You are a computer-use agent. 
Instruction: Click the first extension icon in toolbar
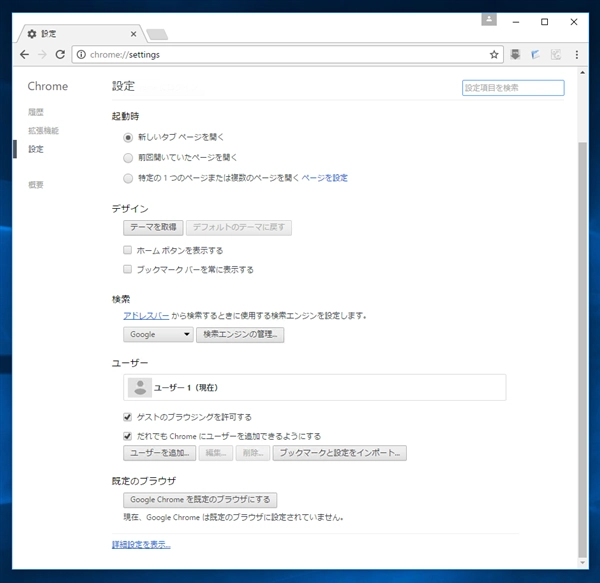(x=515, y=55)
